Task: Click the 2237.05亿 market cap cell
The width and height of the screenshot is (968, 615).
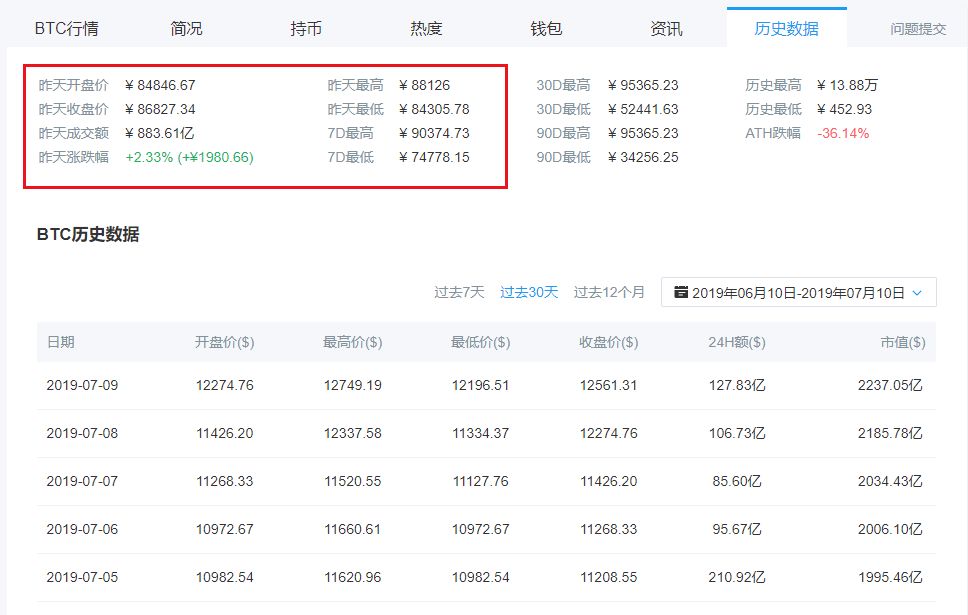Action: click(890, 385)
